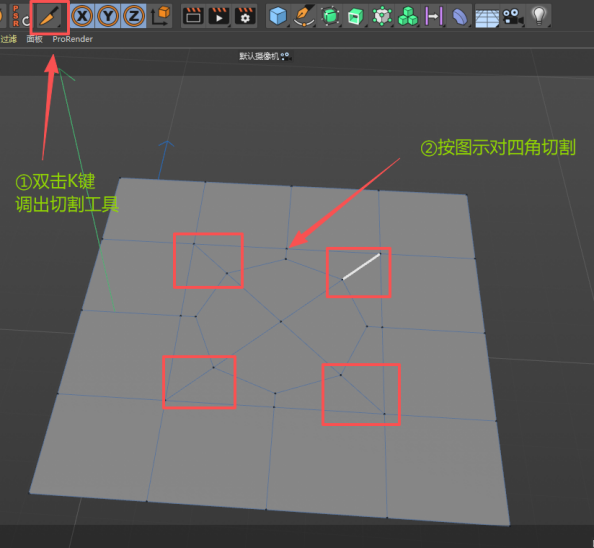Open Subdivision Surface generators group
Image resolution: width=594 pixels, height=548 pixels.
pos(330,16)
